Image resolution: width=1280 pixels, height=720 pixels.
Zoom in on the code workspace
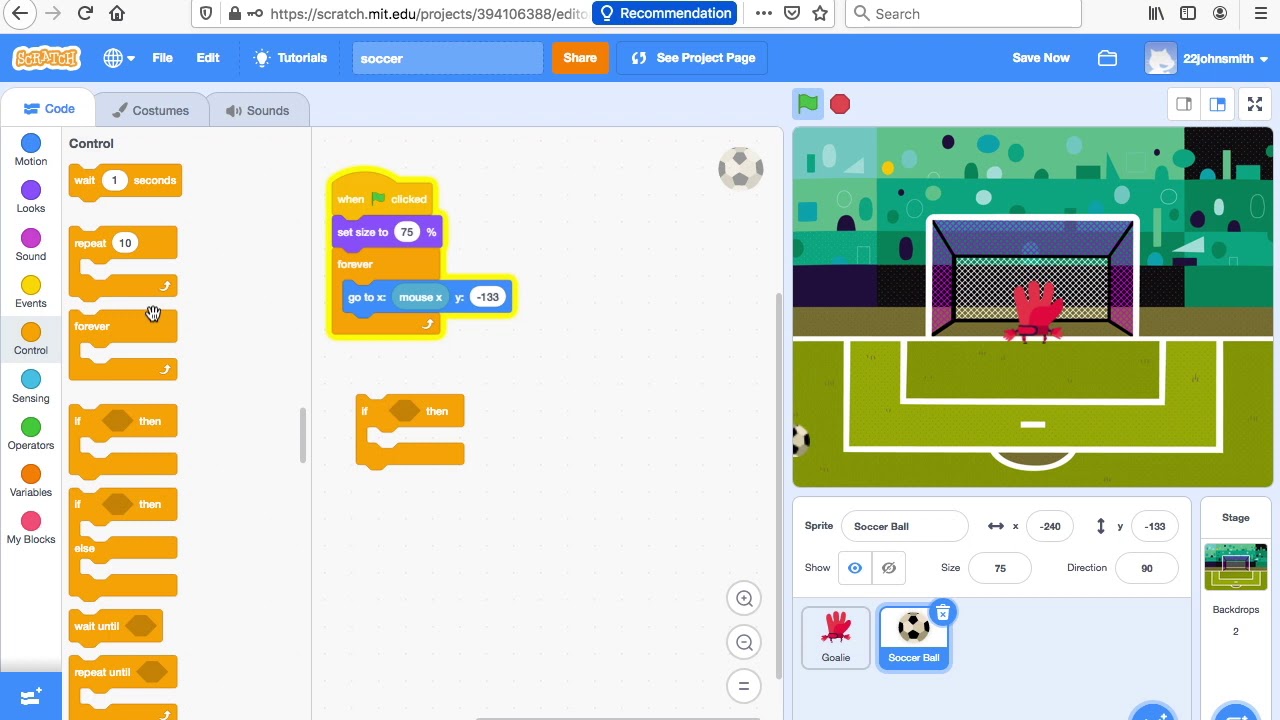pos(744,599)
